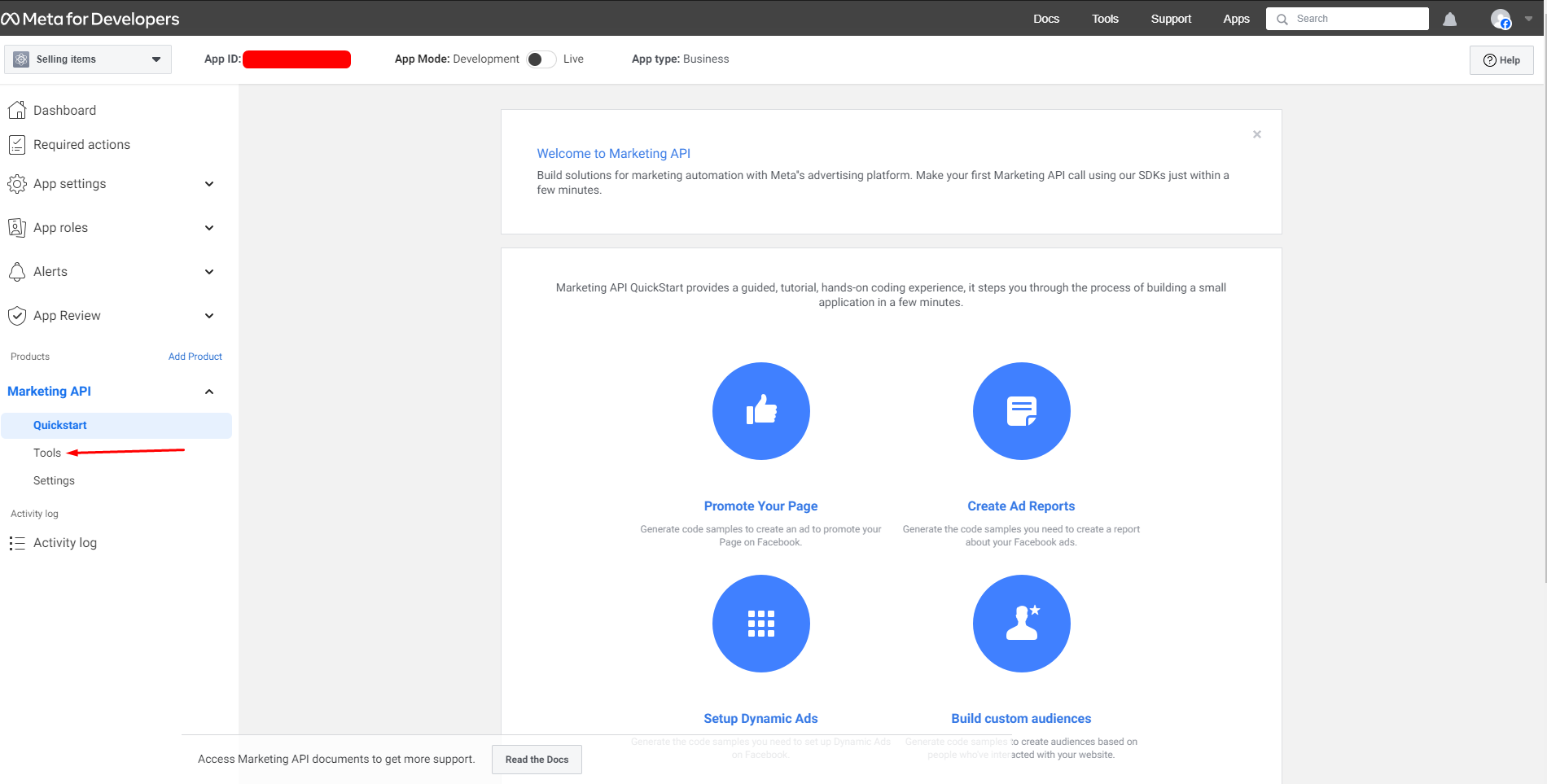Open Required actions
1547x784 pixels.
pyautogui.click(x=81, y=144)
